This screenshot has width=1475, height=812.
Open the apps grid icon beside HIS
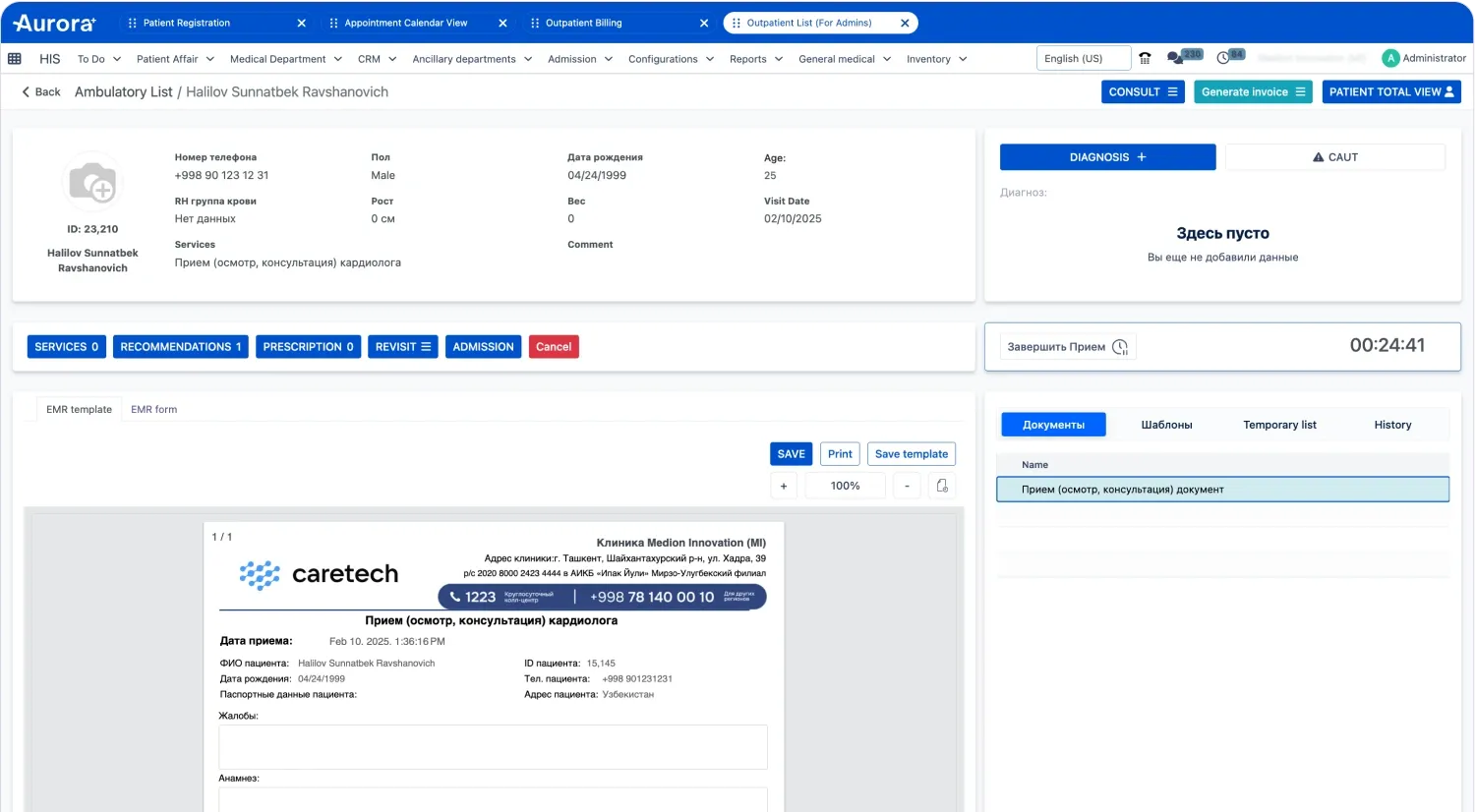[15, 59]
